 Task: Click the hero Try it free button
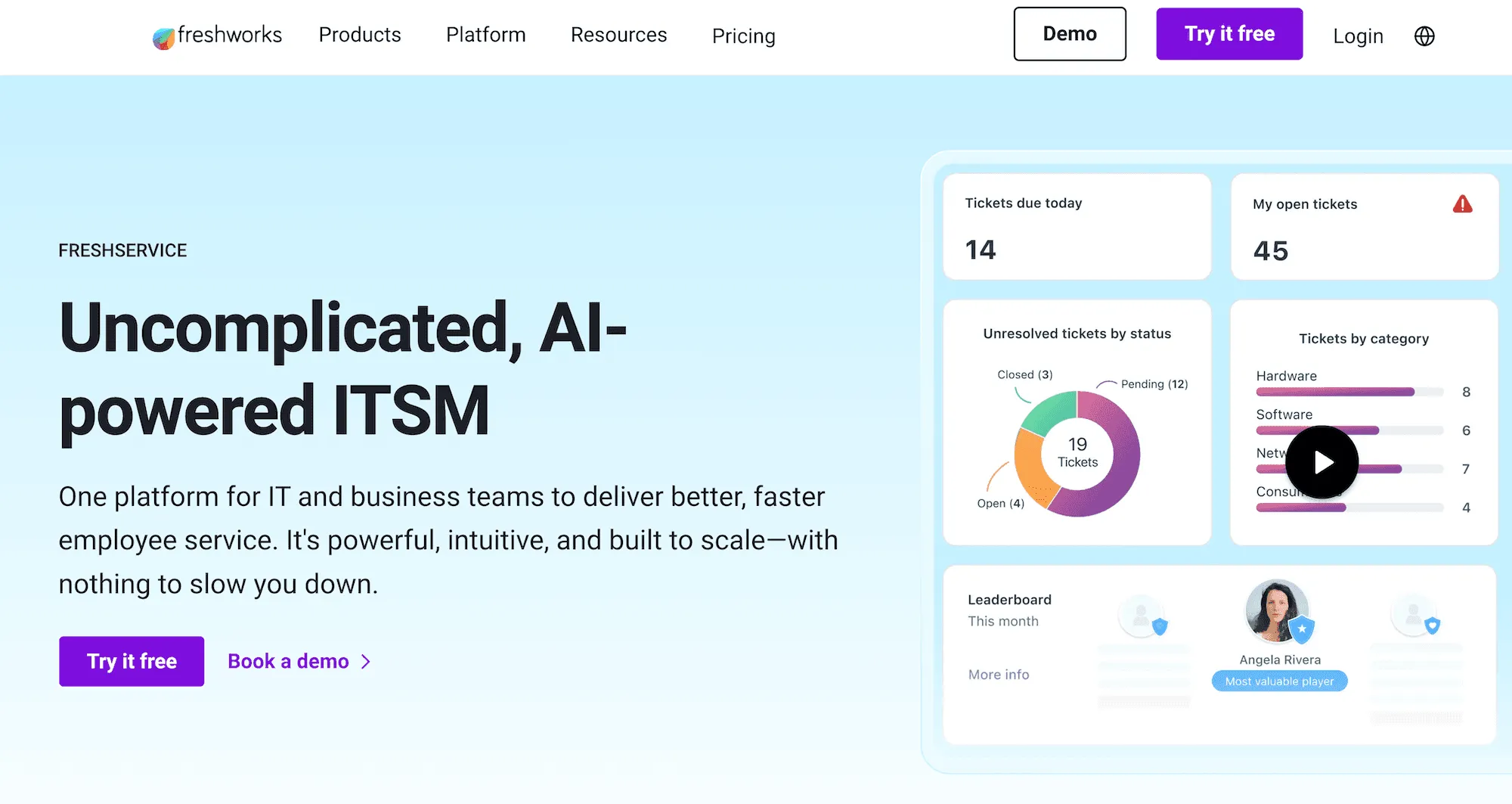[131, 661]
